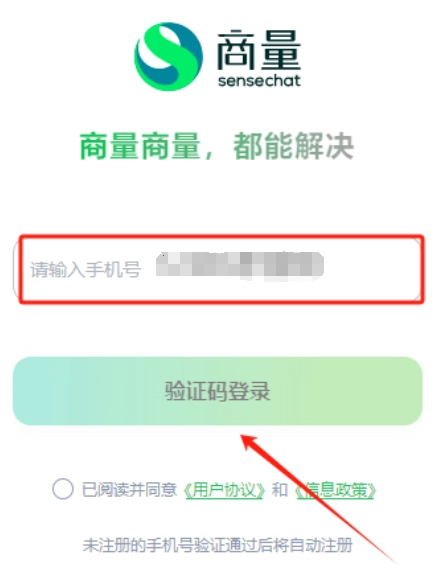Click the 商量 brand title text

pos(259,50)
